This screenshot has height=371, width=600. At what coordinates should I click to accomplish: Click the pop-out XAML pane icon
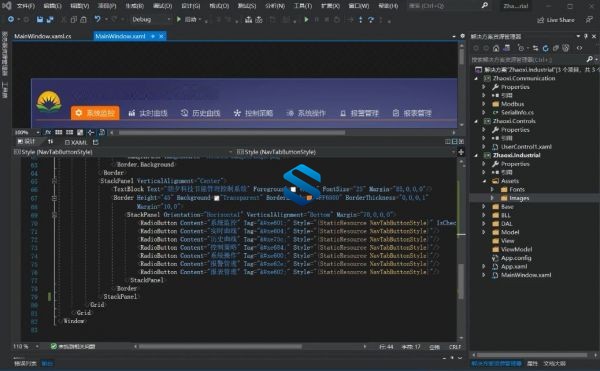coord(96,142)
